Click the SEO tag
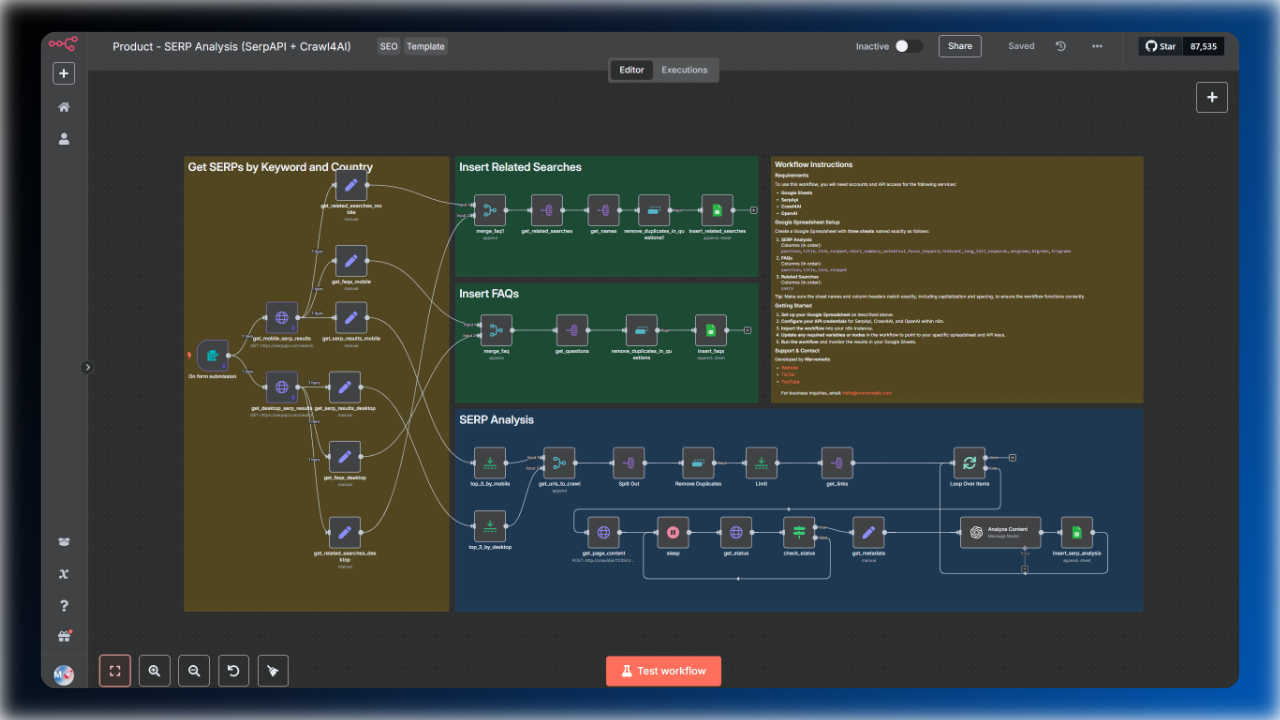The width and height of the screenshot is (1280, 720). [x=388, y=46]
